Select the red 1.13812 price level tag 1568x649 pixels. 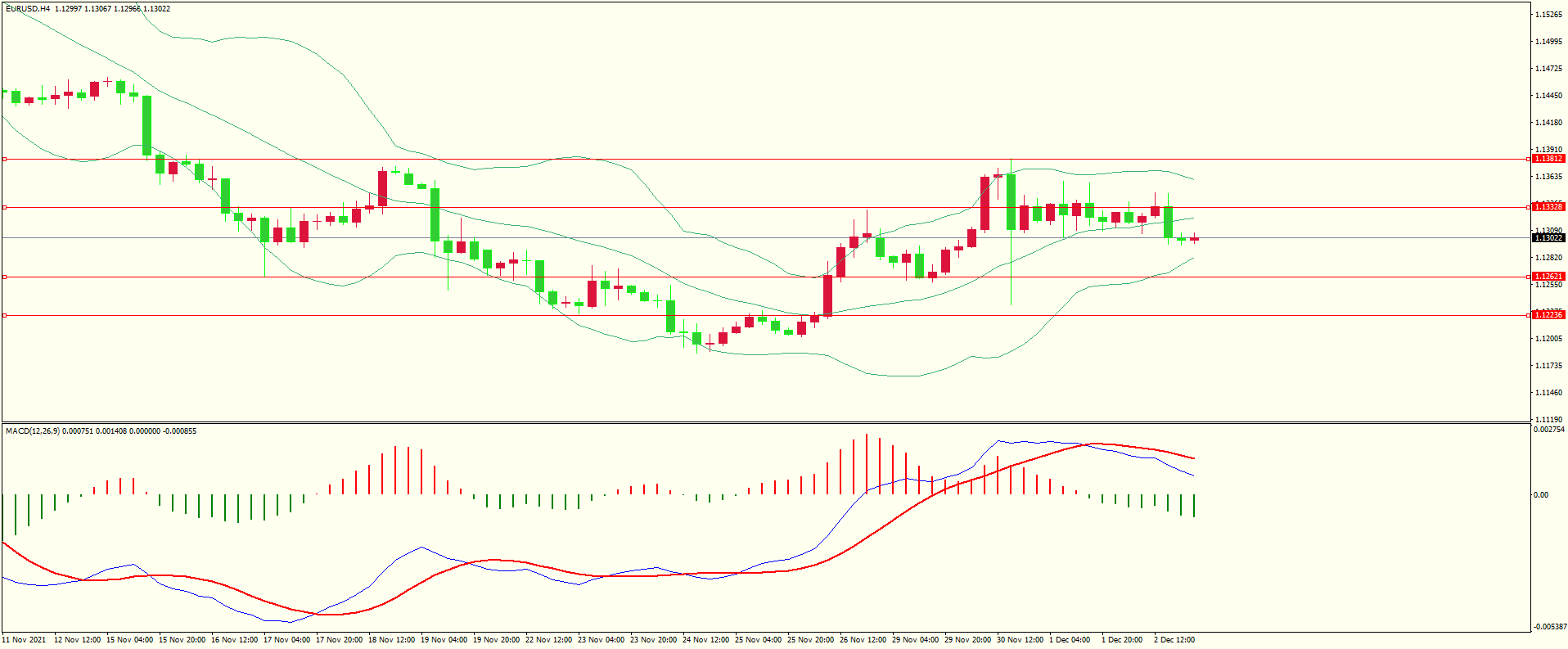point(1548,159)
